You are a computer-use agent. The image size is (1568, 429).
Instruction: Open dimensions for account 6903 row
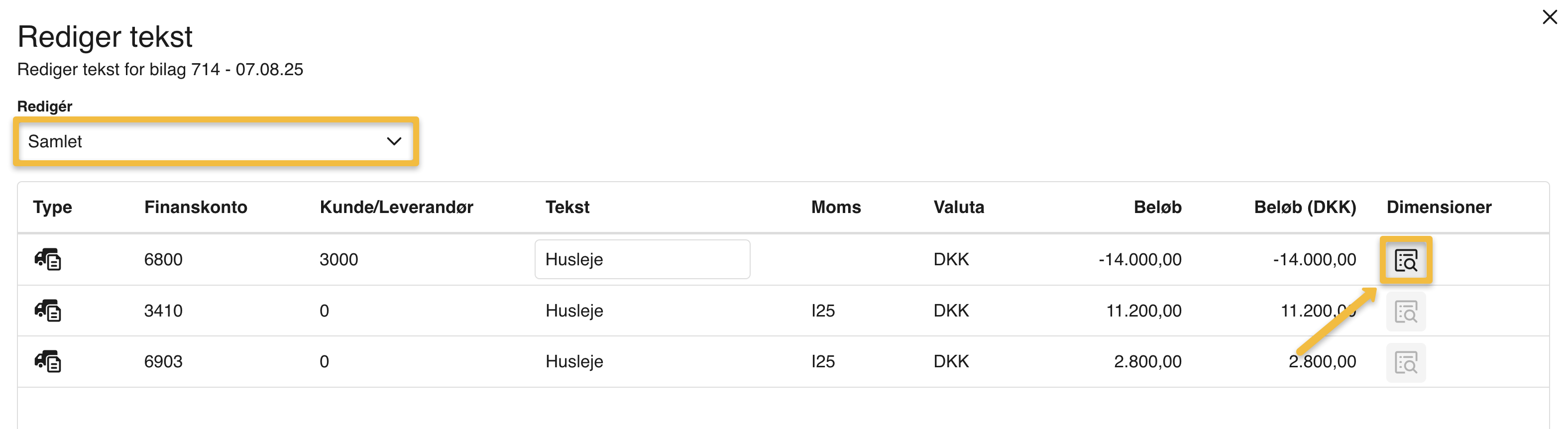(1406, 363)
